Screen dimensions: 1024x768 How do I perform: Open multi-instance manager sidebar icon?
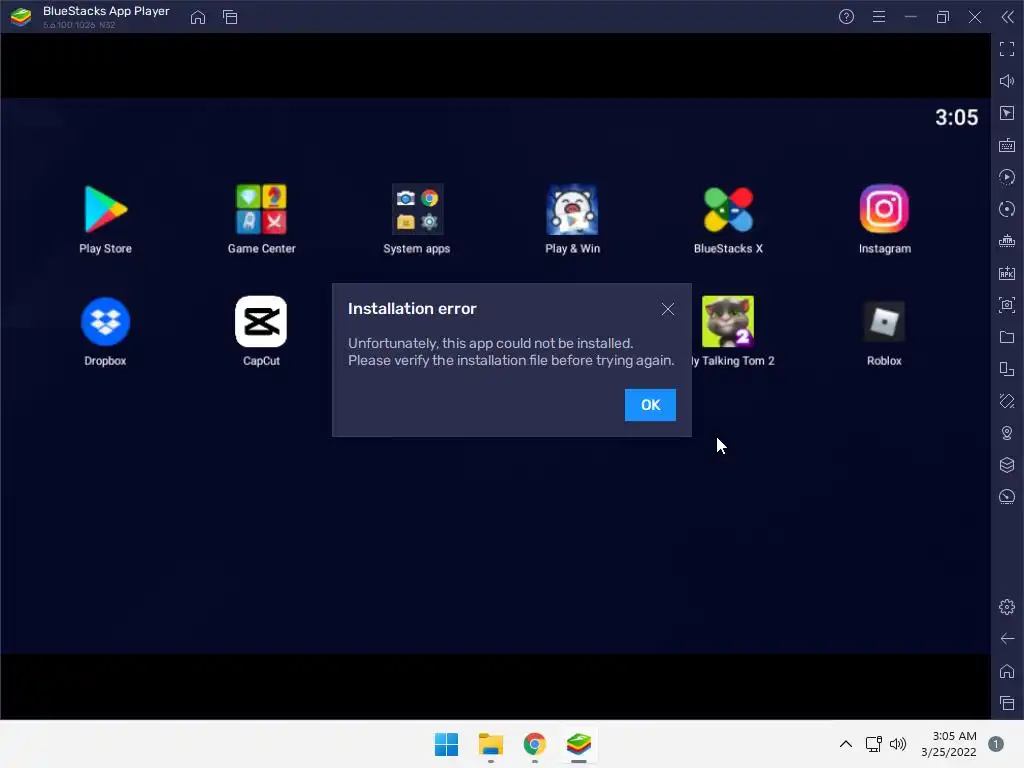1007,369
